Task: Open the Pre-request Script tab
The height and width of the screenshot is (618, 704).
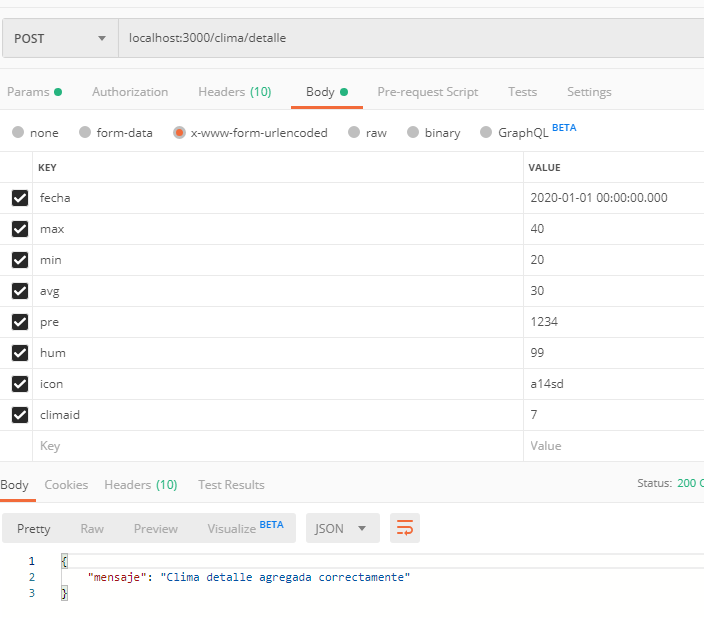Action: point(427,92)
